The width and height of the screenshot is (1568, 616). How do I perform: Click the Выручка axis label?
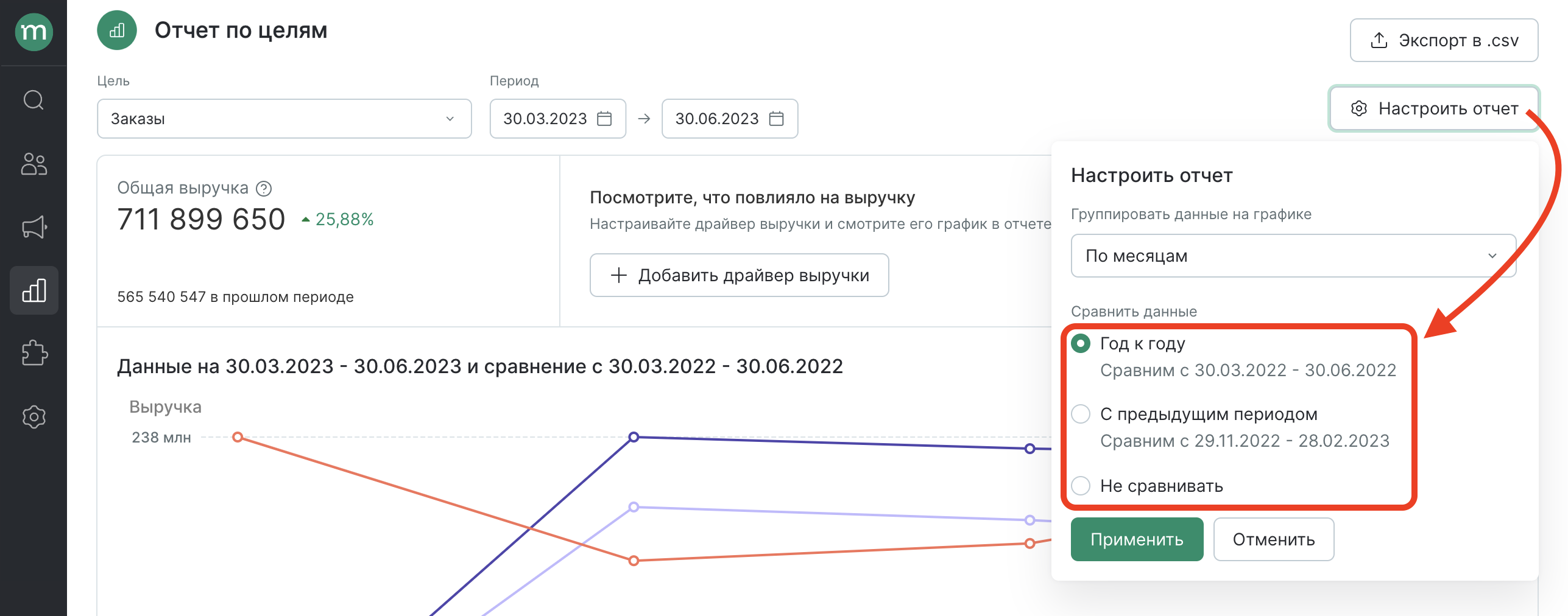coord(165,407)
